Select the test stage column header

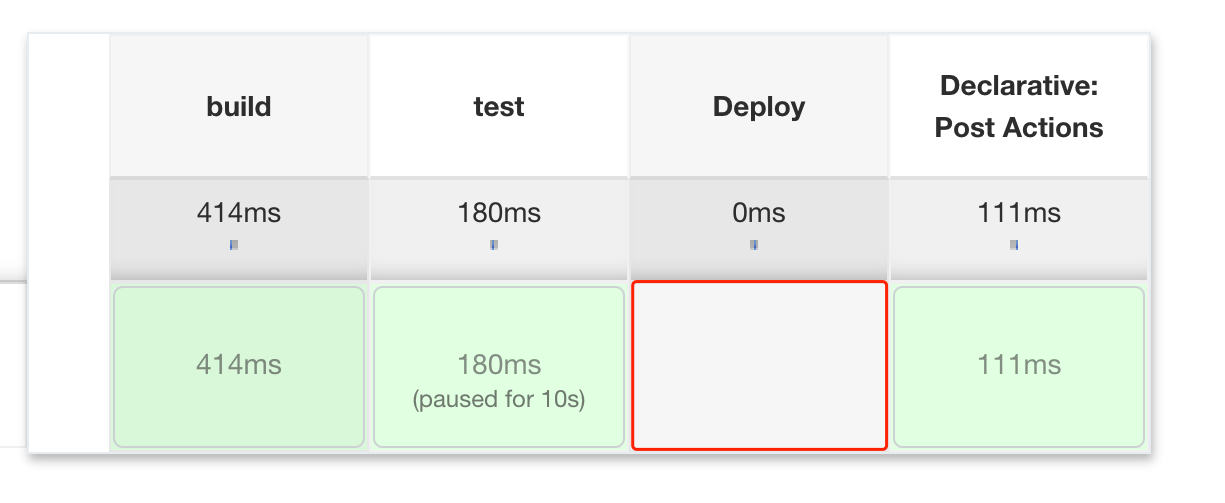point(499,107)
